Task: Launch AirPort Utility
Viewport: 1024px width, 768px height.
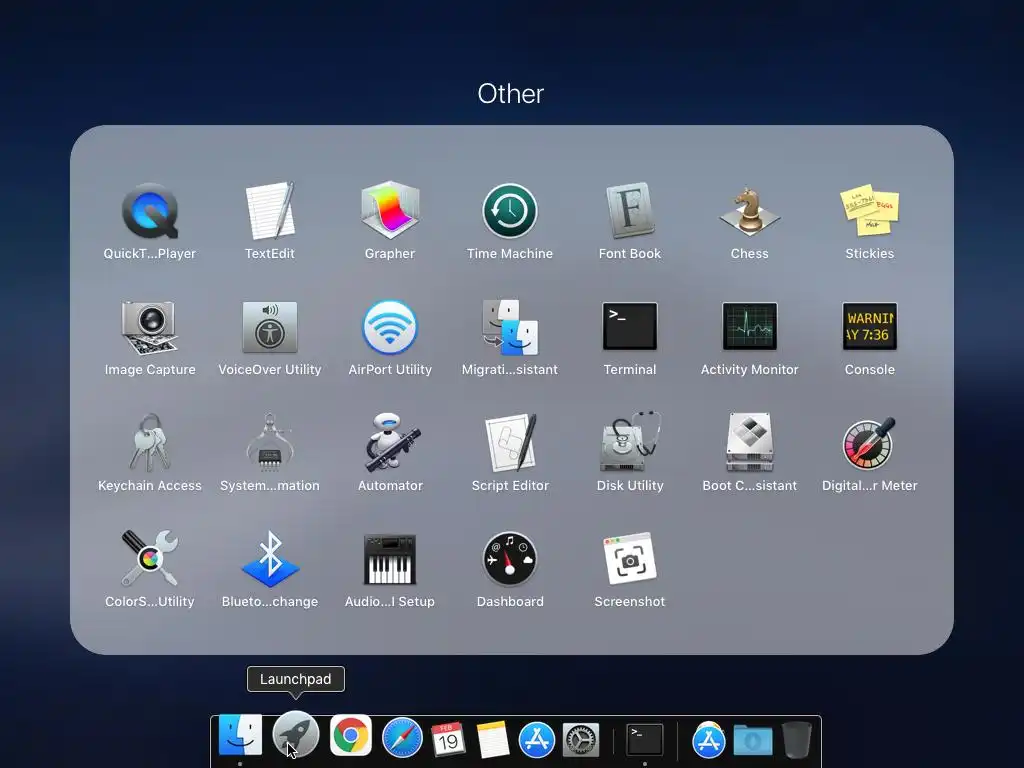Action: [390, 327]
